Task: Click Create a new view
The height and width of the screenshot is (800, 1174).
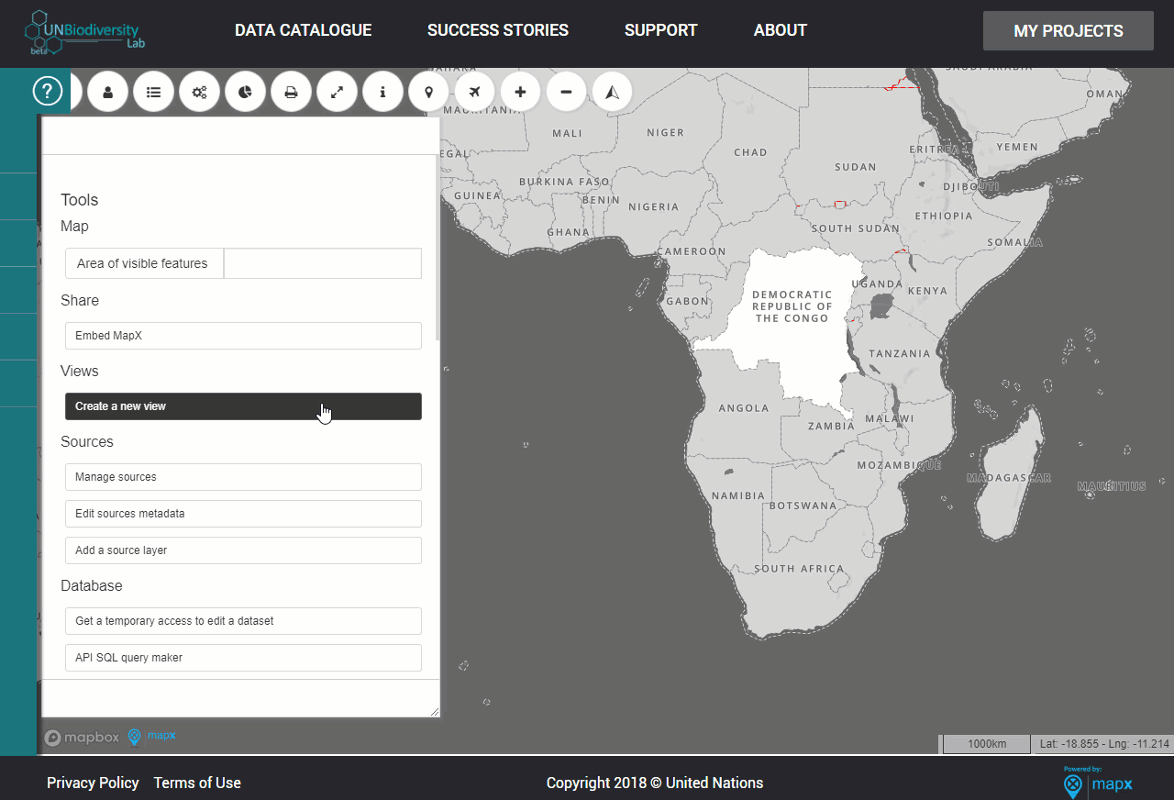Action: point(243,407)
